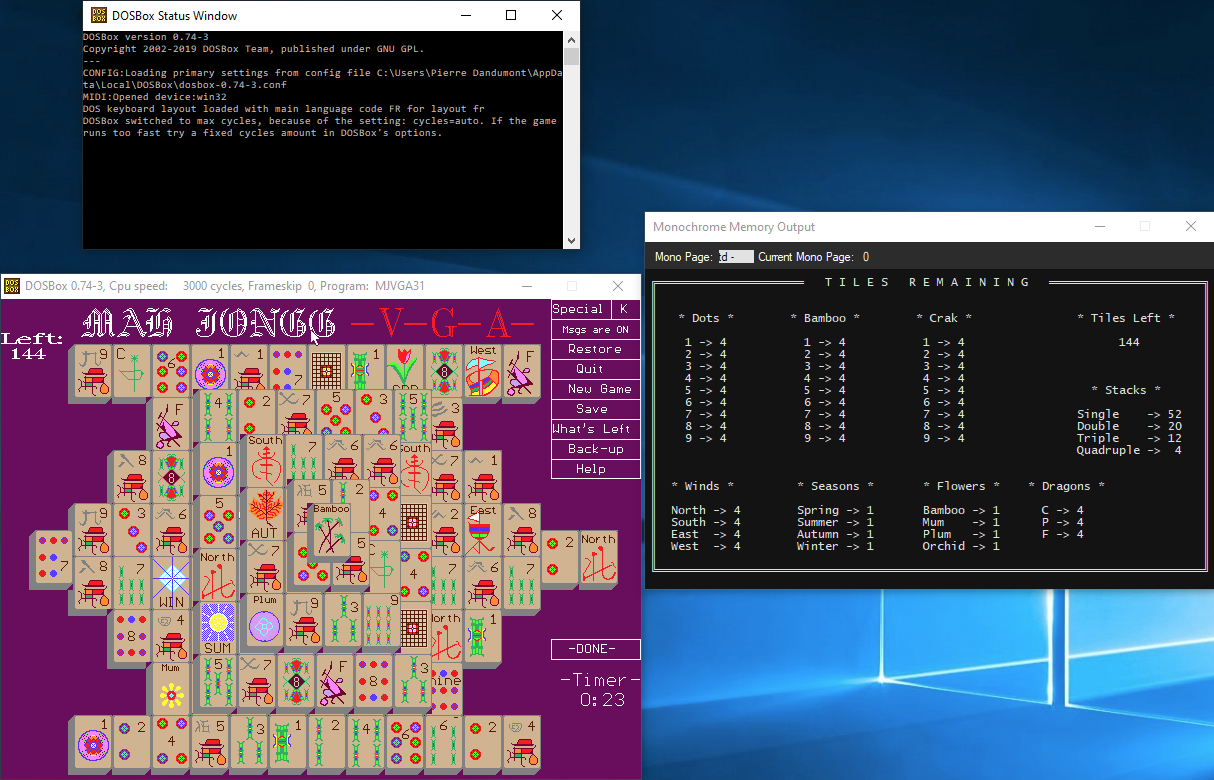Choose the 6 of Dots tile in top row
This screenshot has height=780, width=1214.
pos(172,370)
